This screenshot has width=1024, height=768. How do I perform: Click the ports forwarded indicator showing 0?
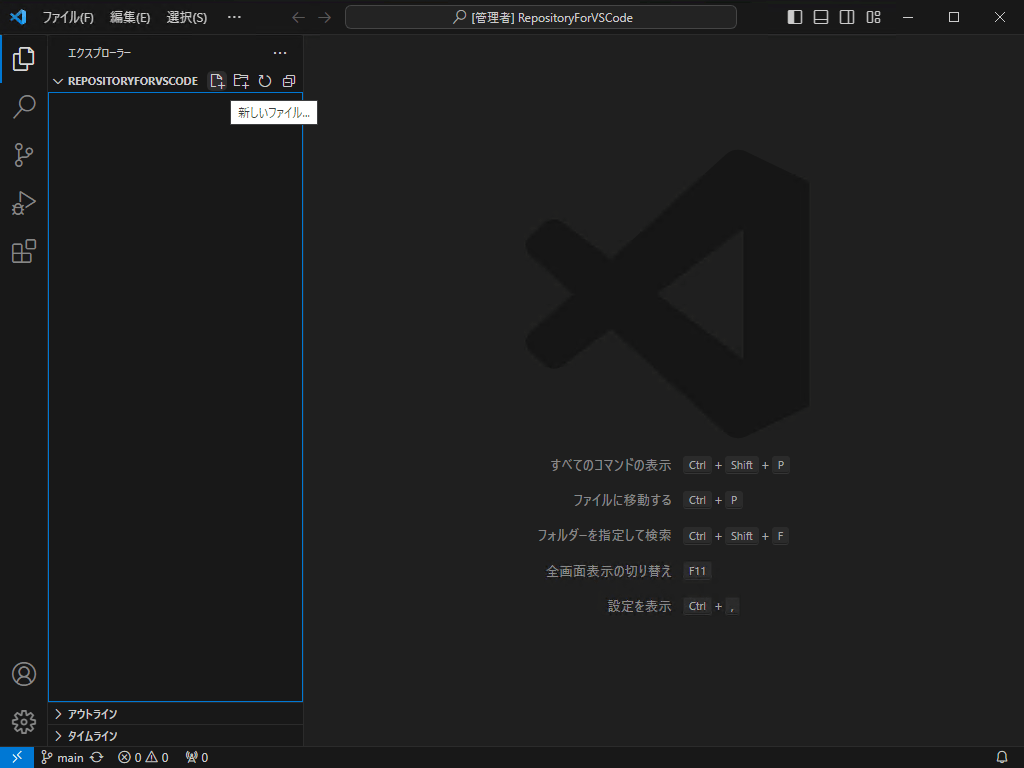(197, 758)
